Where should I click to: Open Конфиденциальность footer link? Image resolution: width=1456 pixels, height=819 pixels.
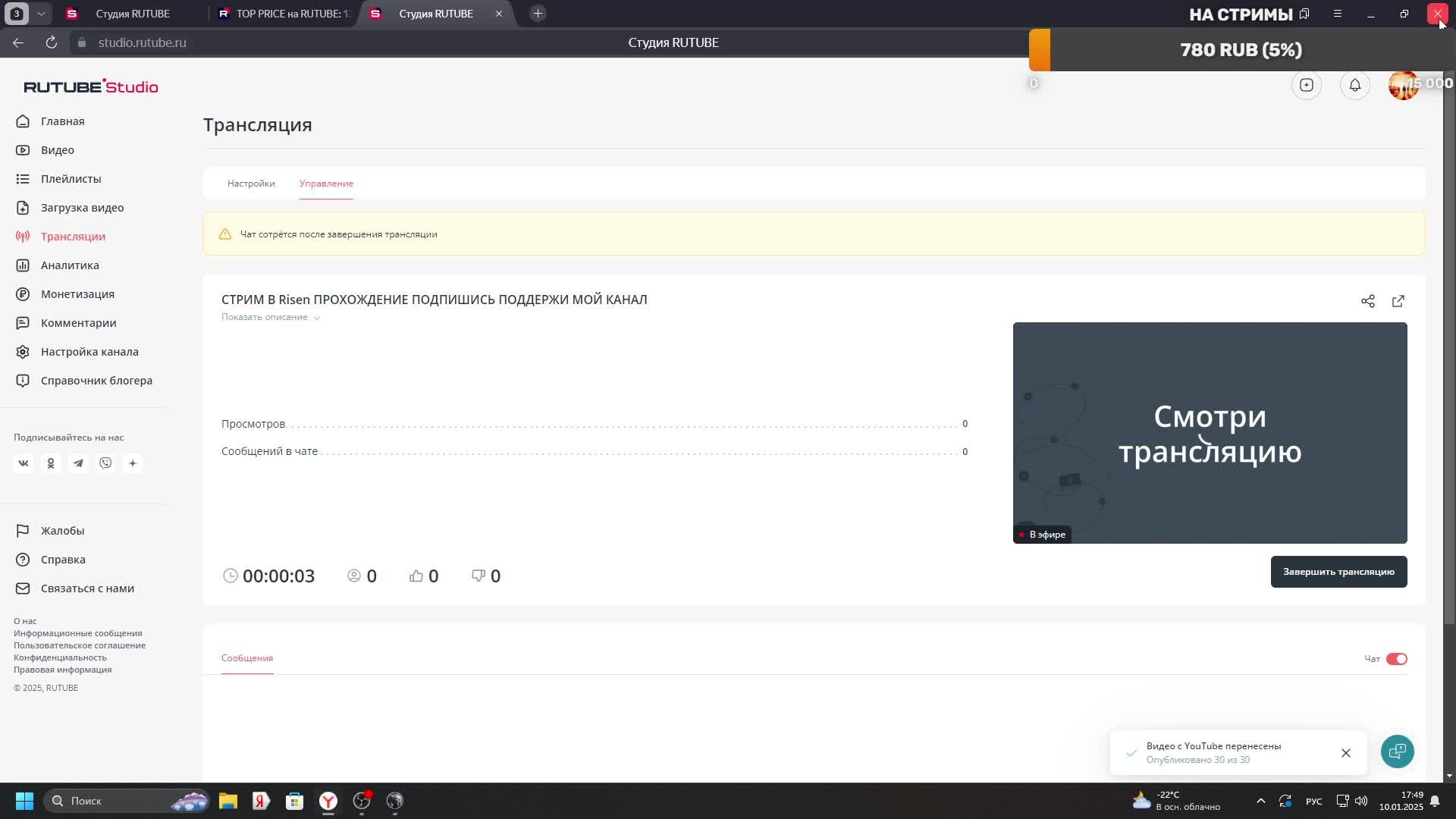60,657
